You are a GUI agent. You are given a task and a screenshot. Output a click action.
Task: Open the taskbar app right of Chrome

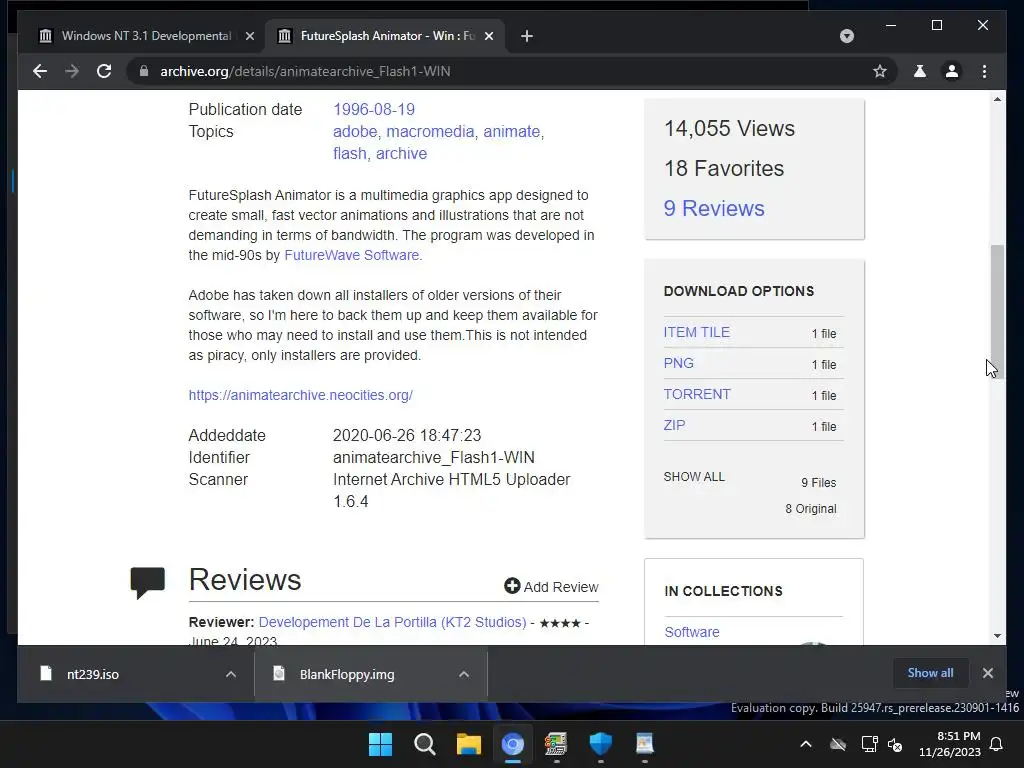(x=556, y=744)
